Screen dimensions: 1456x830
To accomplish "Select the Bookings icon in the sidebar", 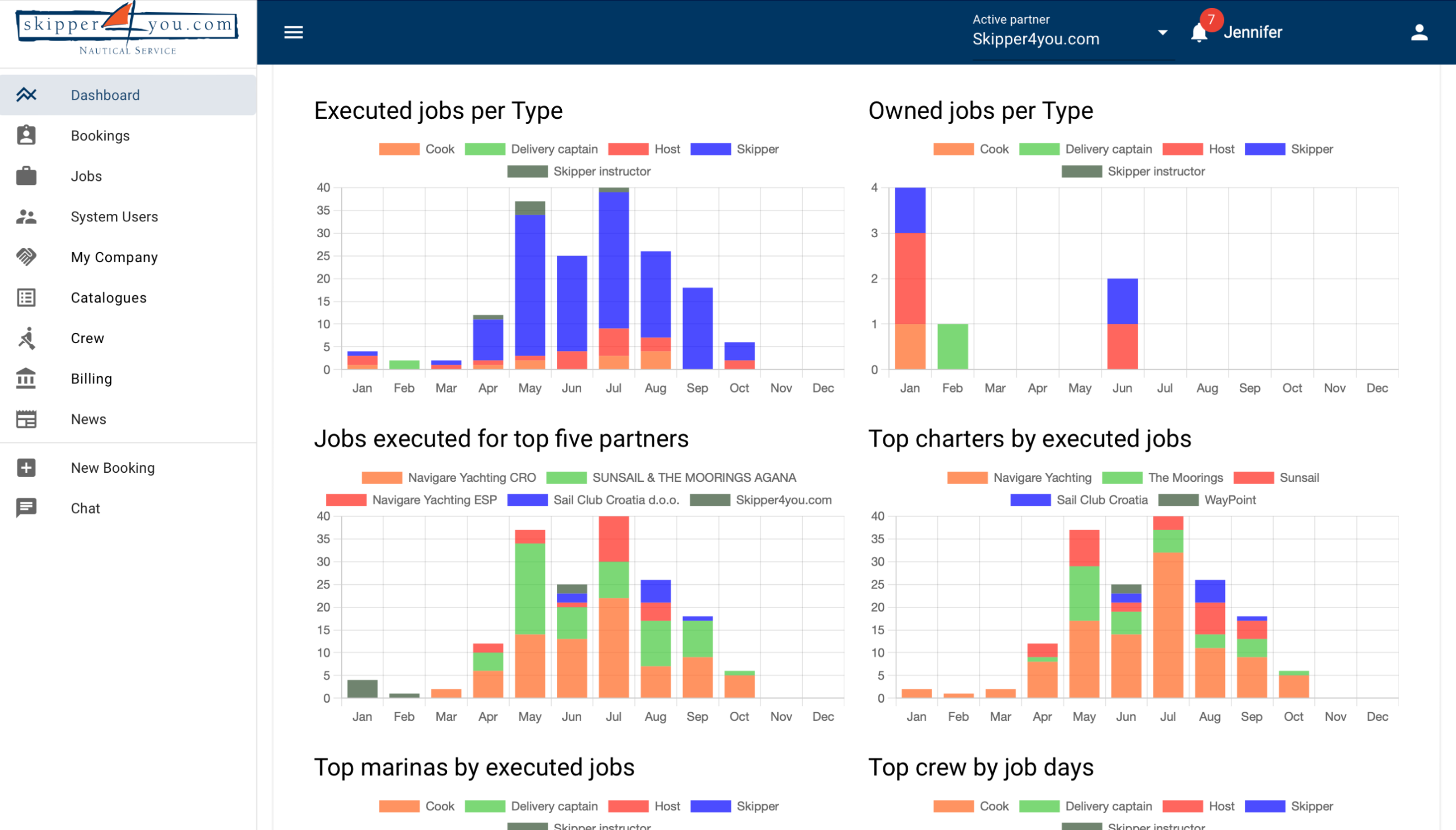I will pos(26,135).
